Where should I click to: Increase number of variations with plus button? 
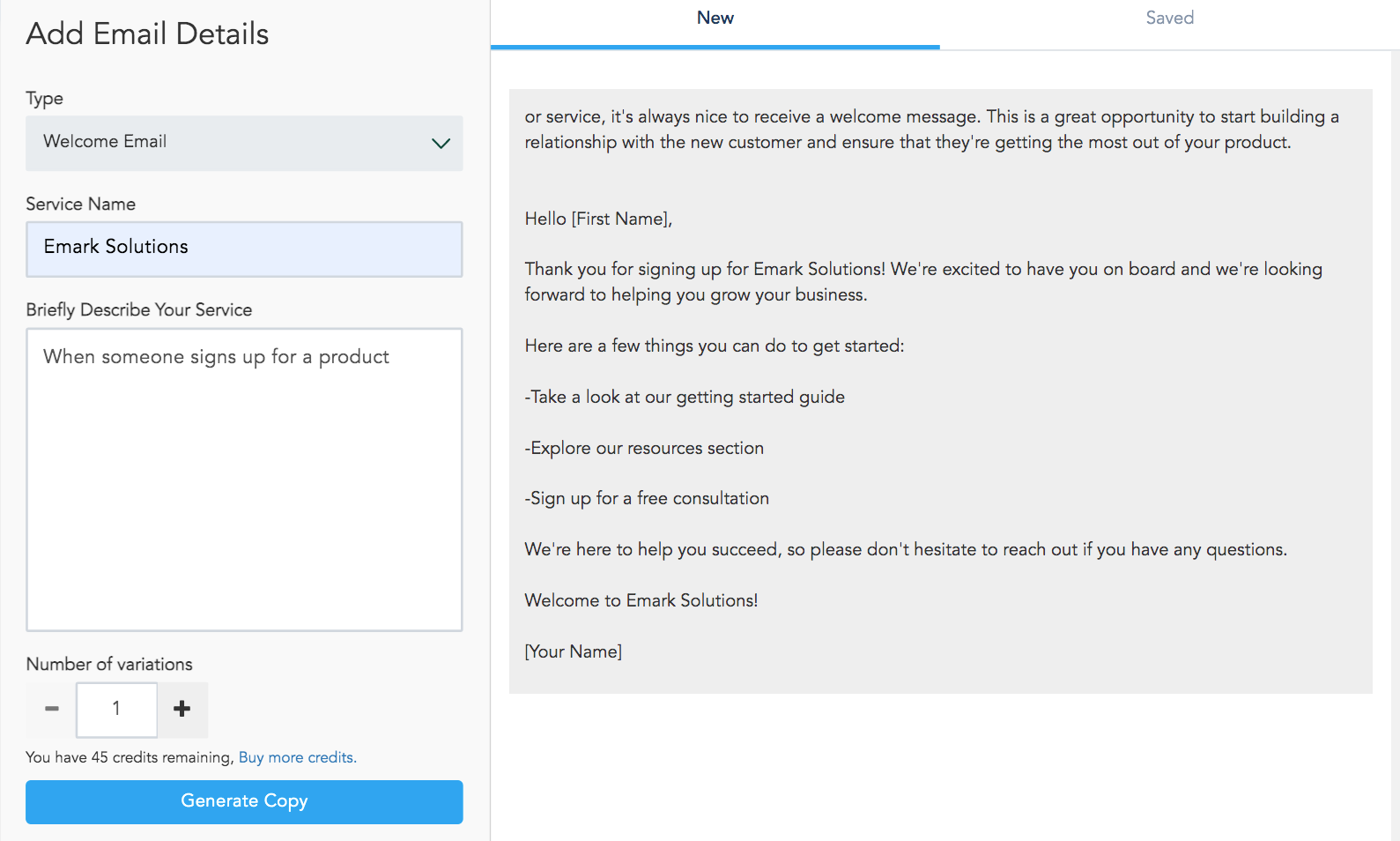[x=182, y=709]
